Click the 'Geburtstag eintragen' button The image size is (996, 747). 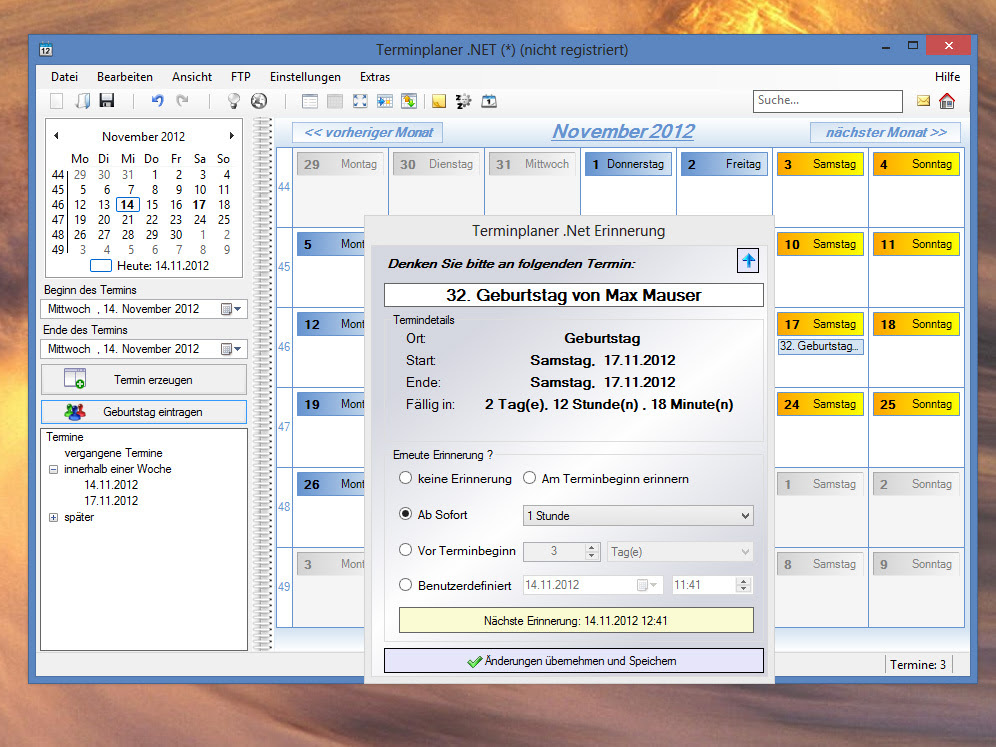click(144, 412)
